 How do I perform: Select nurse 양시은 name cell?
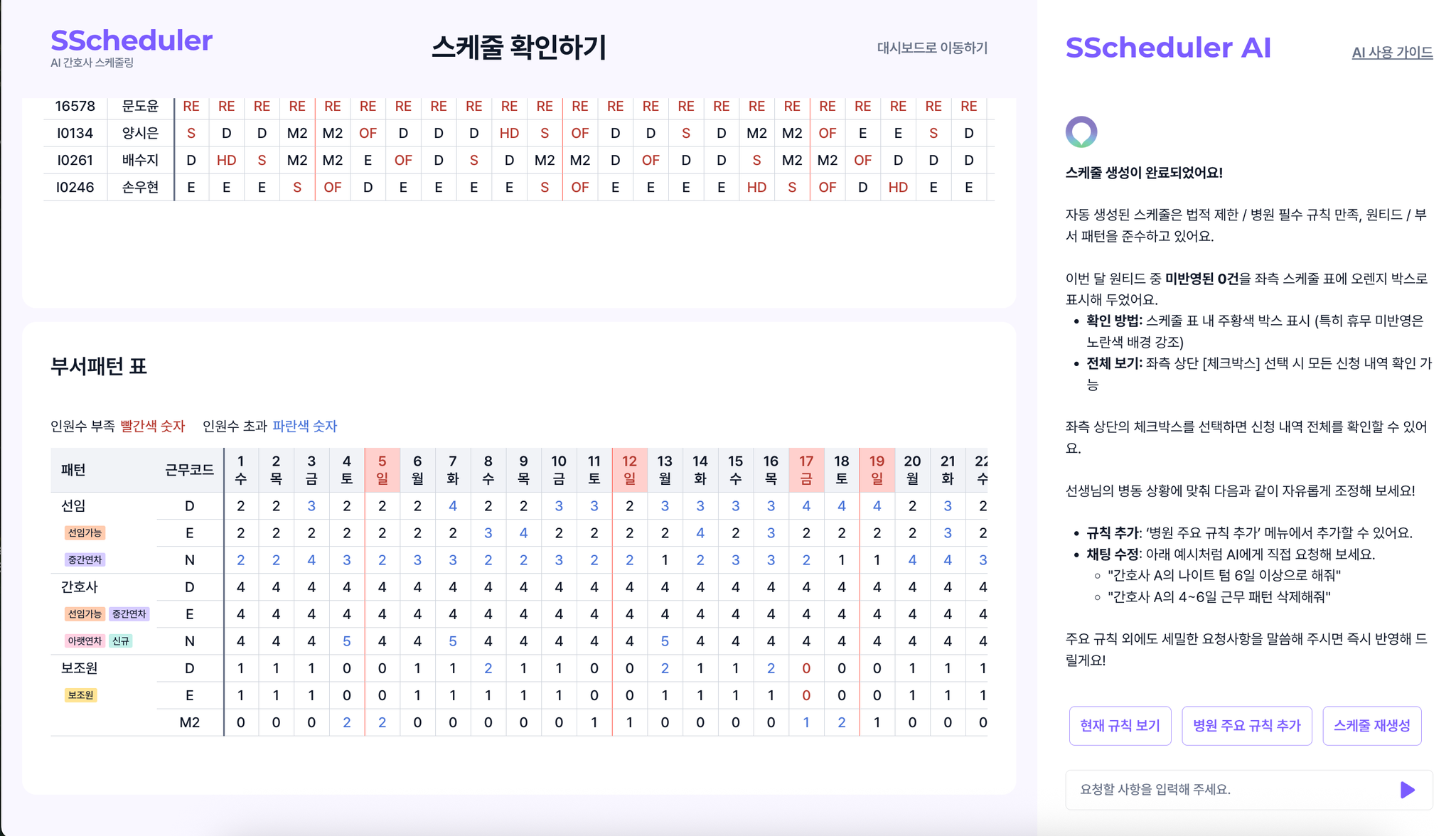coord(140,133)
